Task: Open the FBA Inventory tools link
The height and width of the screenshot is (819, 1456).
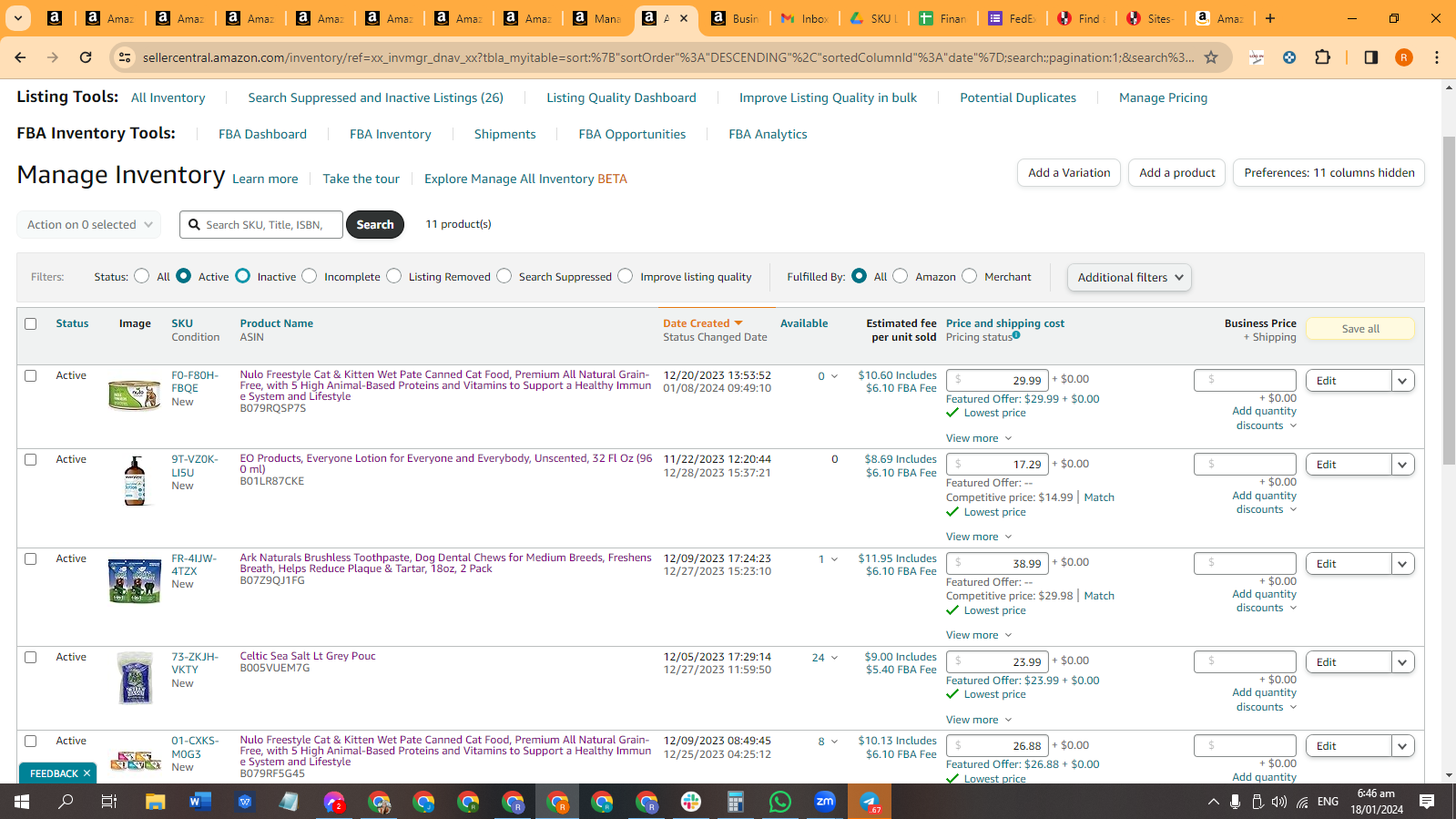Action: tap(390, 134)
